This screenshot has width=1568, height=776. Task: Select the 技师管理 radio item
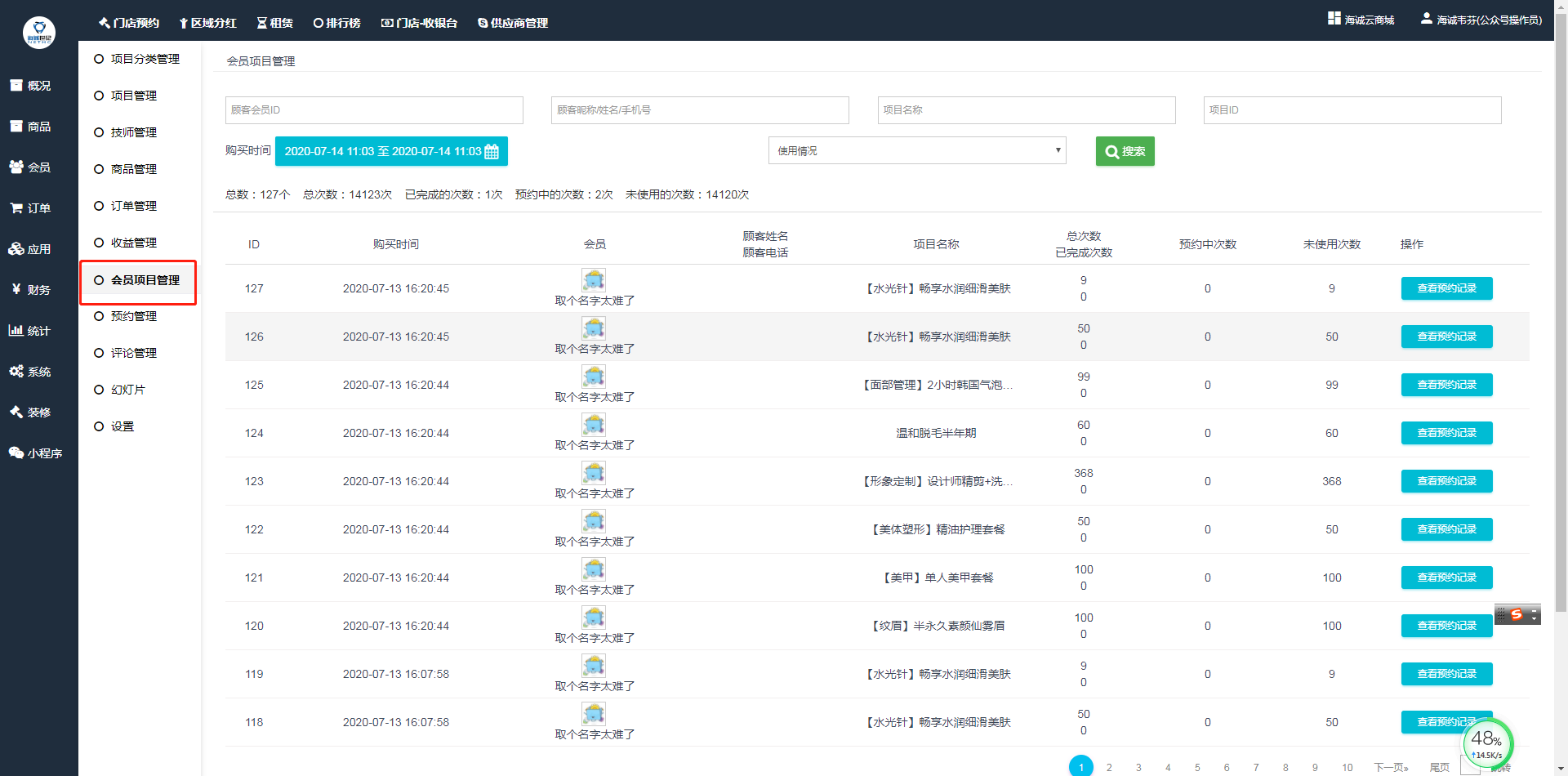[99, 132]
